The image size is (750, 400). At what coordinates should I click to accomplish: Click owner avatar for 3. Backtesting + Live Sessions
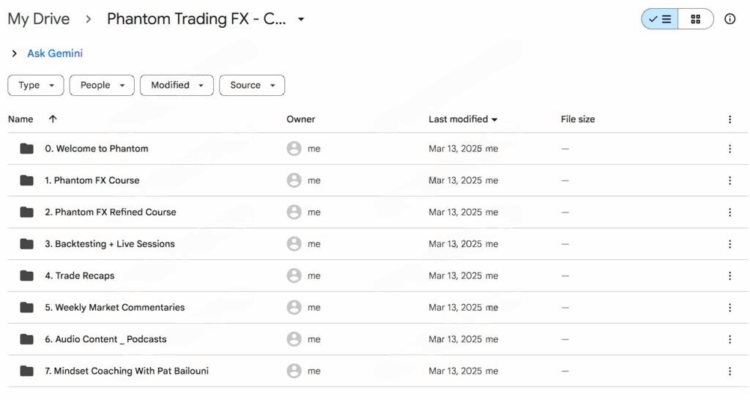294,244
